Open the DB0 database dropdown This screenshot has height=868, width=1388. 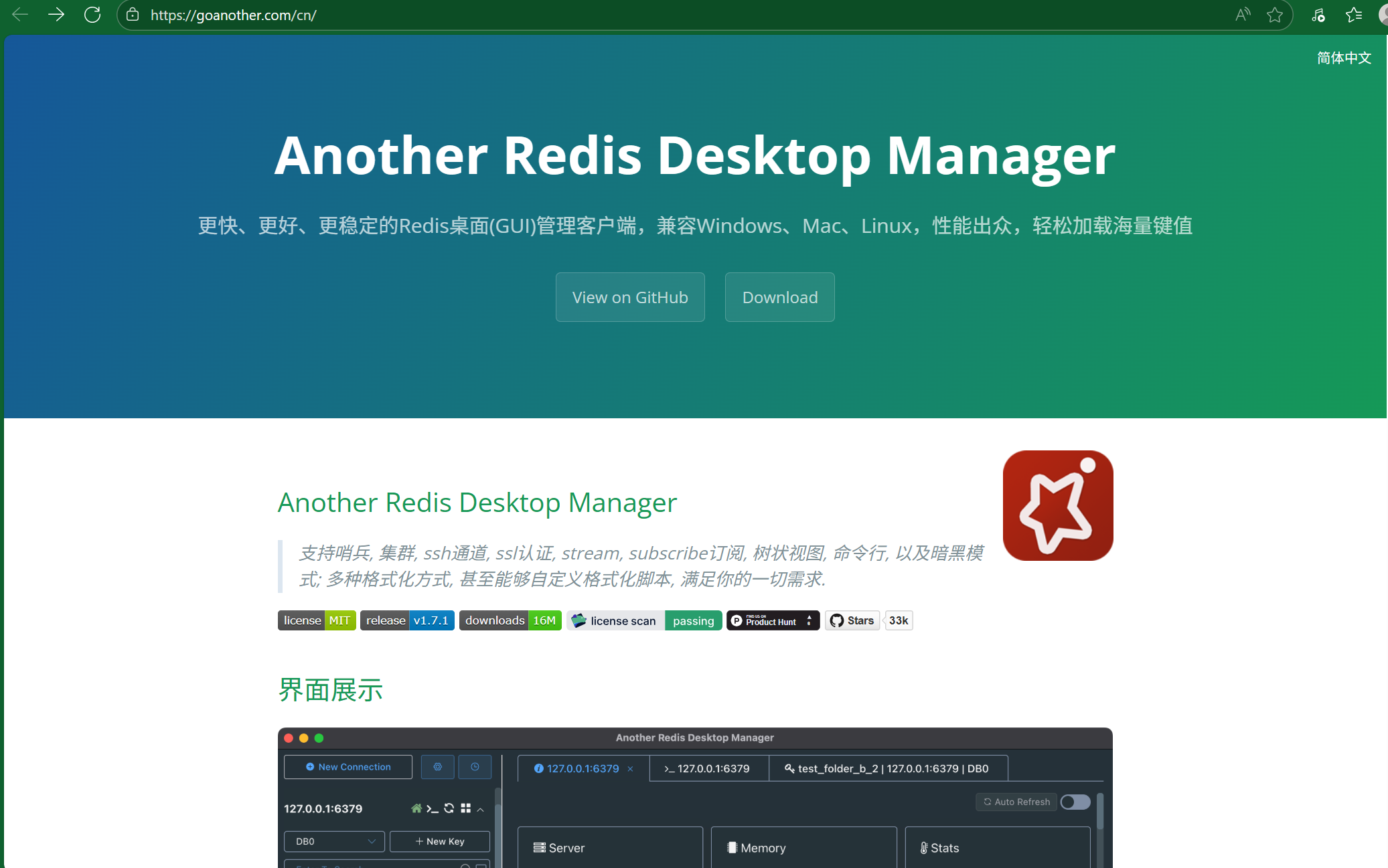point(334,841)
